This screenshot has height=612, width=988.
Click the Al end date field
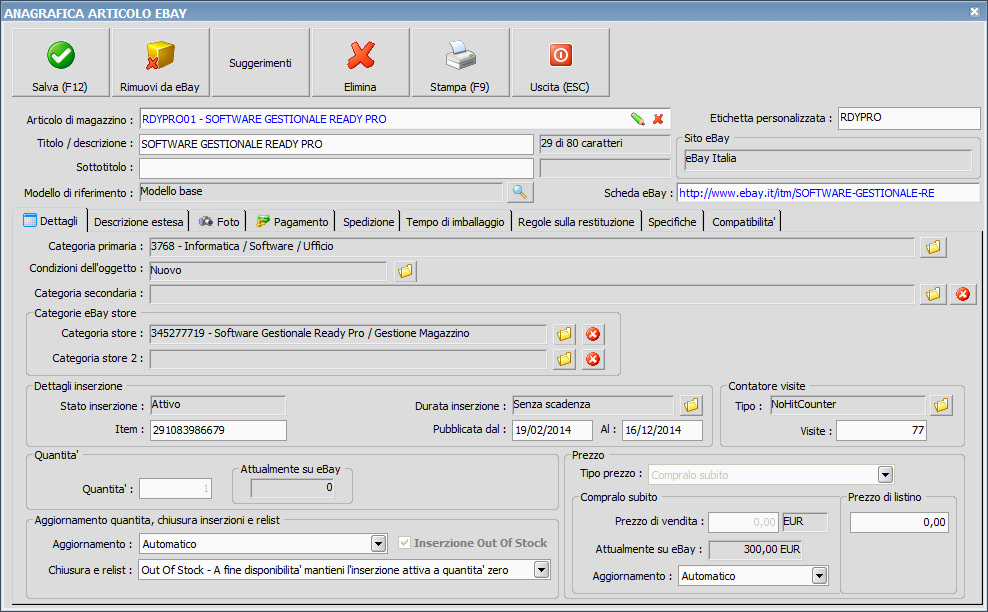[662, 430]
